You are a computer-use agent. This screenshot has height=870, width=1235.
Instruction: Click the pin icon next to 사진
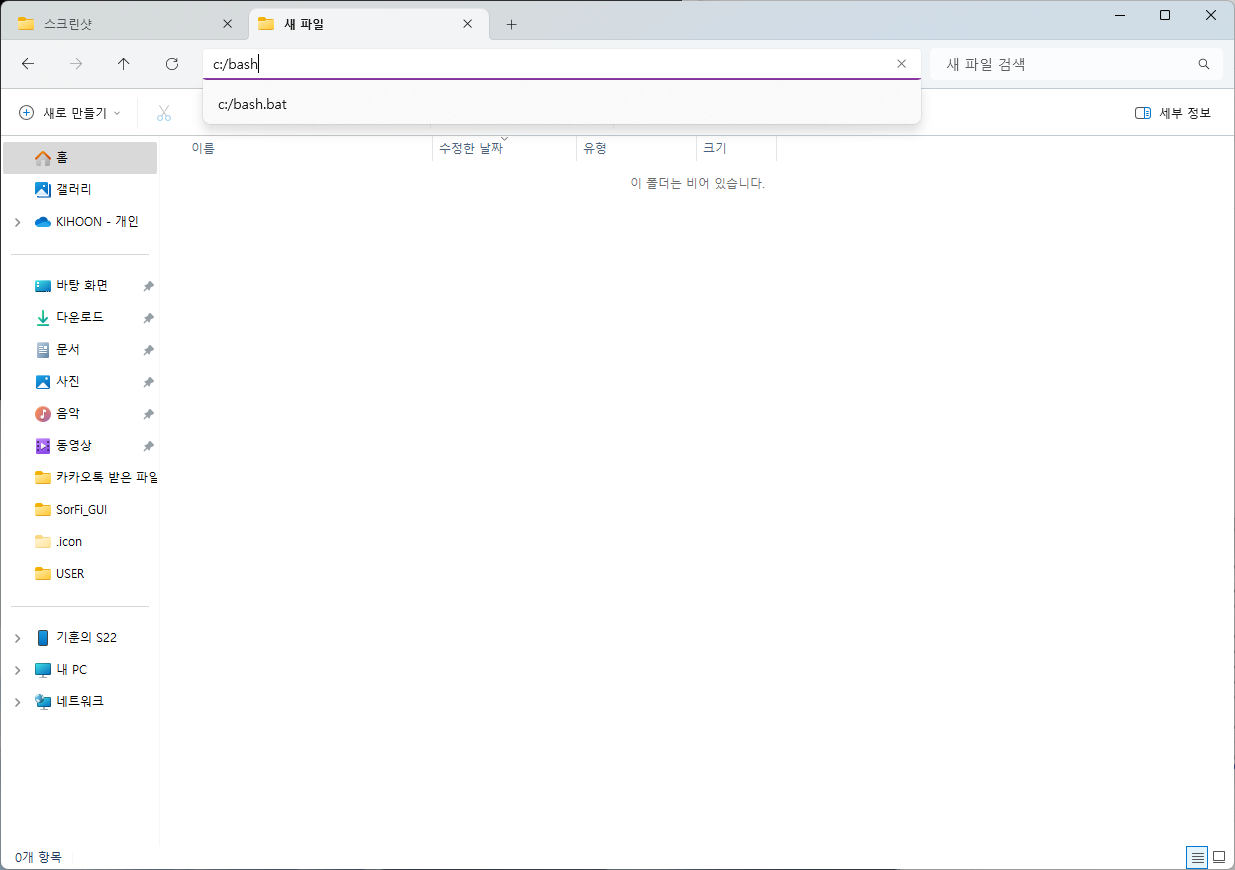click(x=148, y=382)
